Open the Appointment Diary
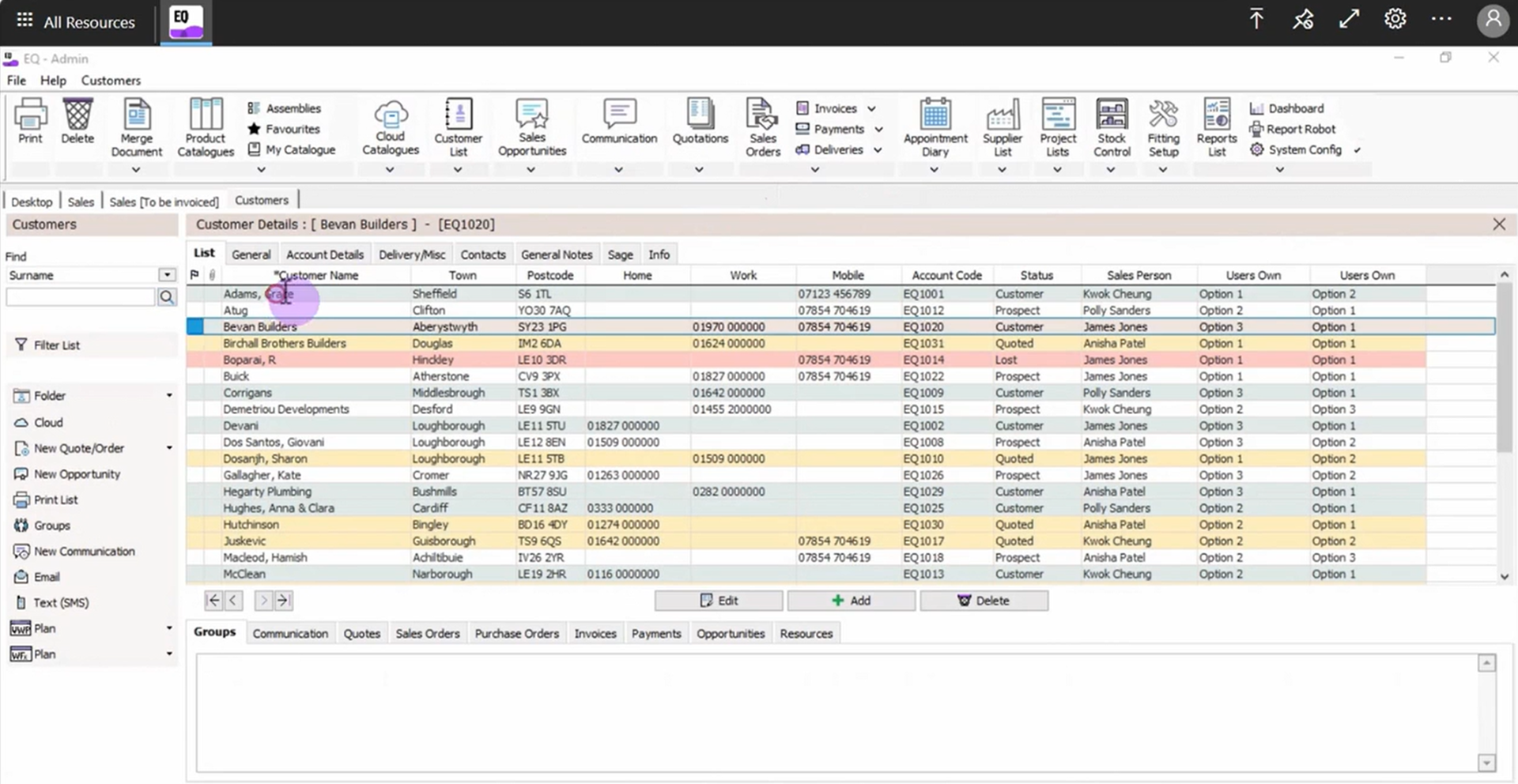The width and height of the screenshot is (1518, 784). 935,127
